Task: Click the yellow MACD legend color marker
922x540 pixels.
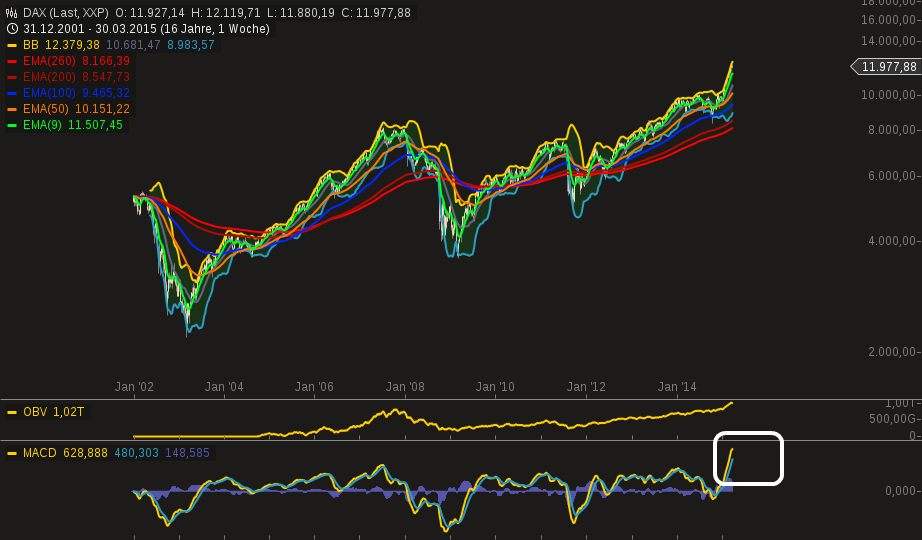Action: pyautogui.click(x=12, y=454)
